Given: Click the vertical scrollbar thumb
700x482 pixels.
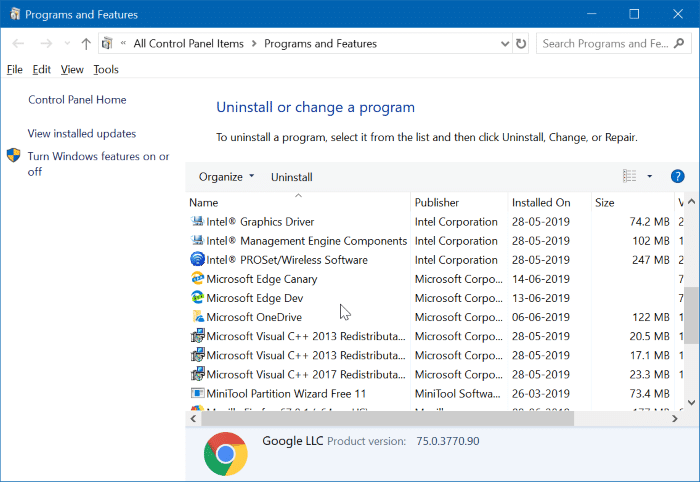Looking at the screenshot, I should [x=691, y=315].
